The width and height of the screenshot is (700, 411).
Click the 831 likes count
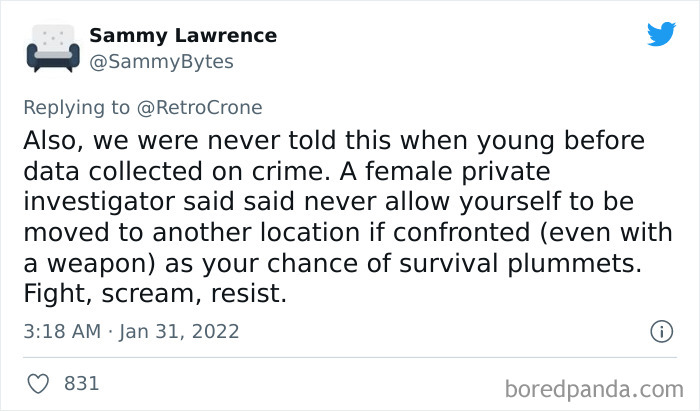click(x=80, y=382)
